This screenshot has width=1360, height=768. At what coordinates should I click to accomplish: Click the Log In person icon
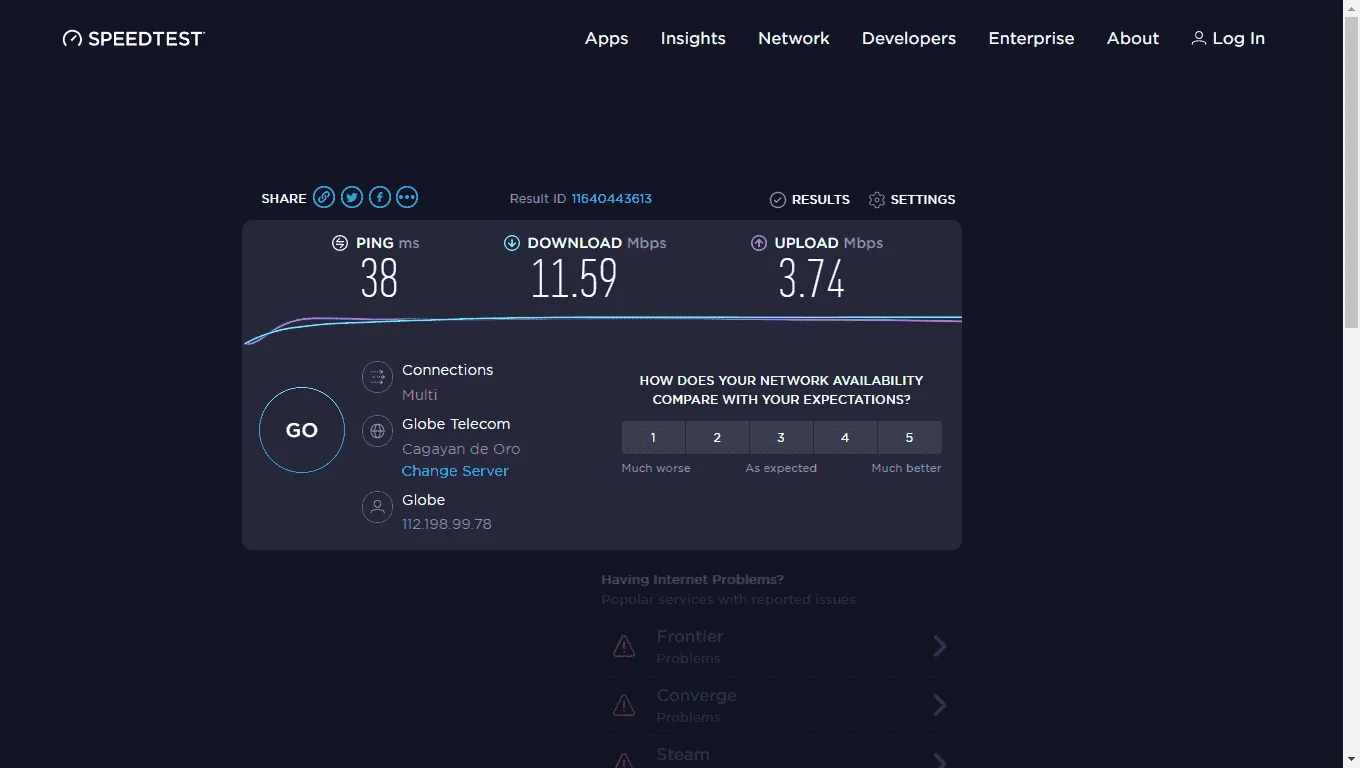(x=1198, y=38)
